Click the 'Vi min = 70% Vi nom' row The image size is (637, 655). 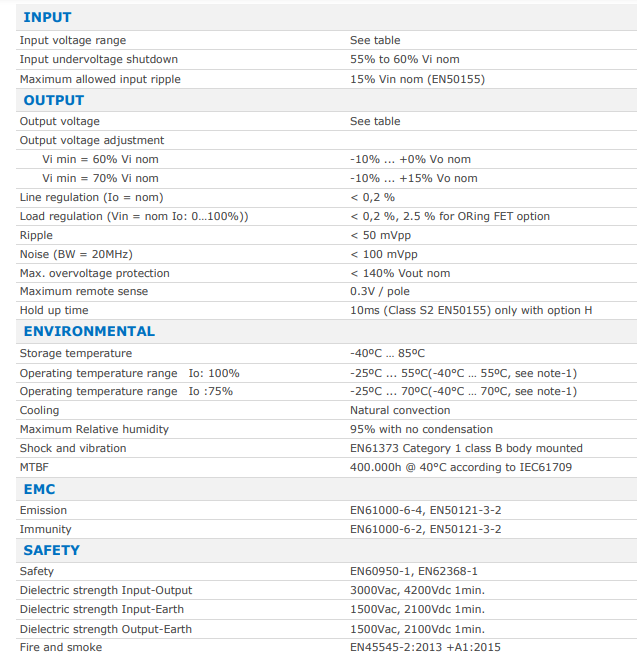coord(326,178)
